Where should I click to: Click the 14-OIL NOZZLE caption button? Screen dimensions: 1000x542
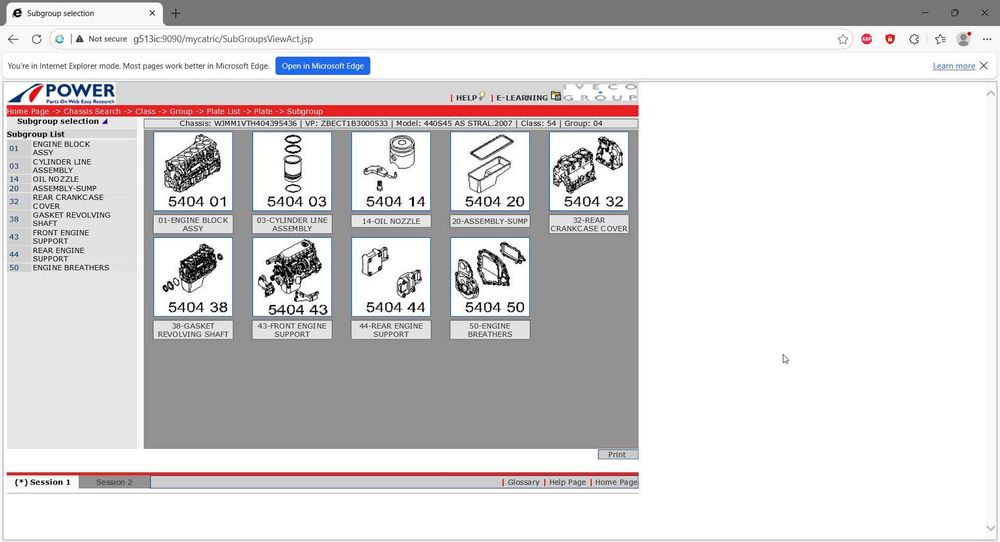point(391,221)
